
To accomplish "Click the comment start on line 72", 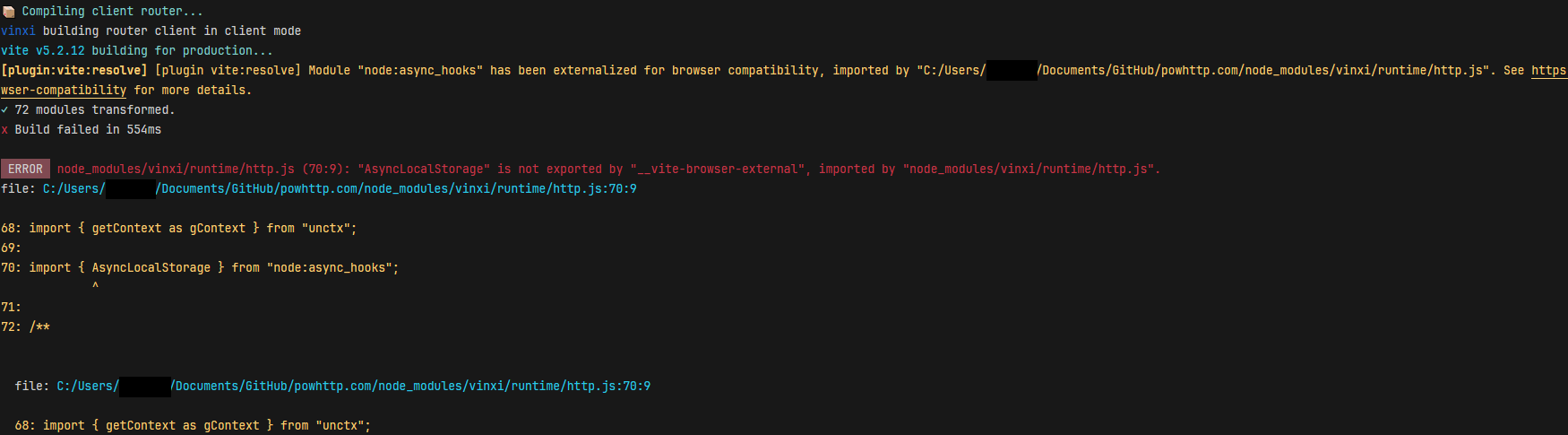I will (x=39, y=327).
